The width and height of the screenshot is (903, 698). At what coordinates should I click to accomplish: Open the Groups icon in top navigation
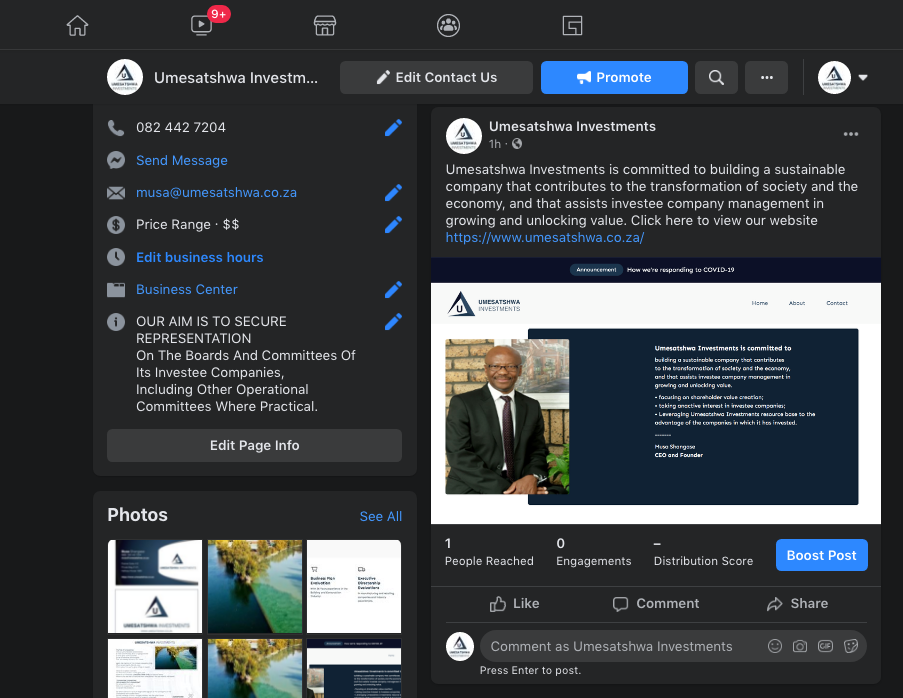pyautogui.click(x=448, y=25)
